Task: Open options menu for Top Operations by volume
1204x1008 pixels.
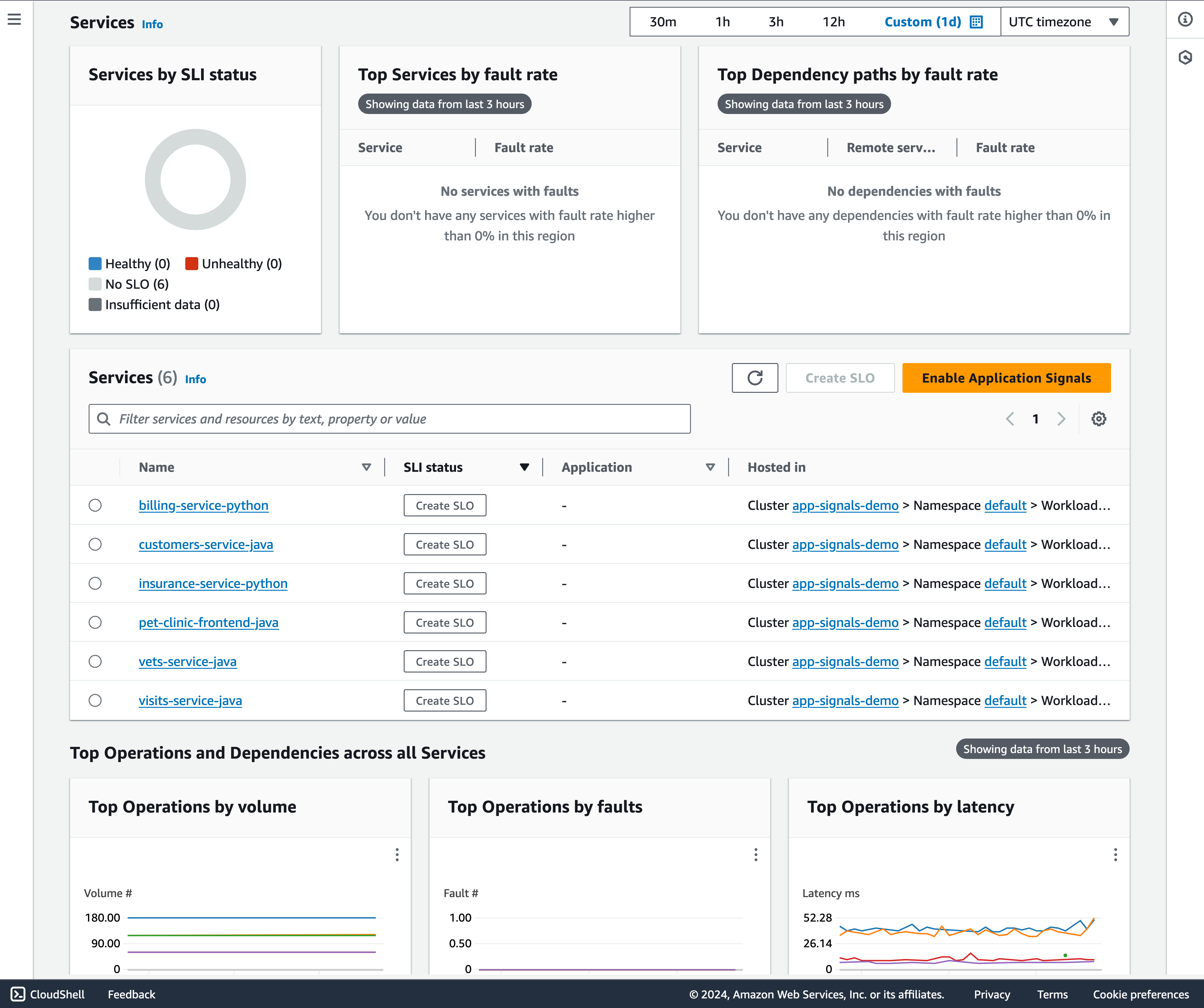Action: click(x=397, y=855)
